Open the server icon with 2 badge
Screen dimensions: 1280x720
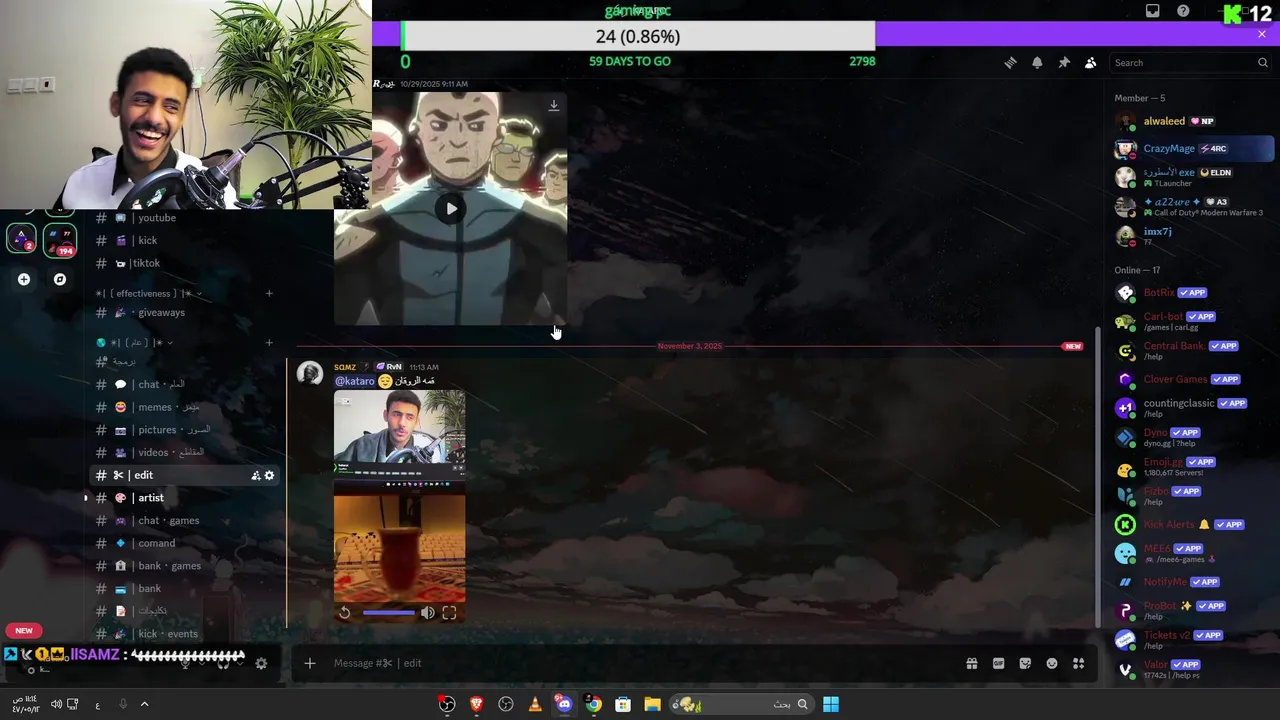[22, 238]
